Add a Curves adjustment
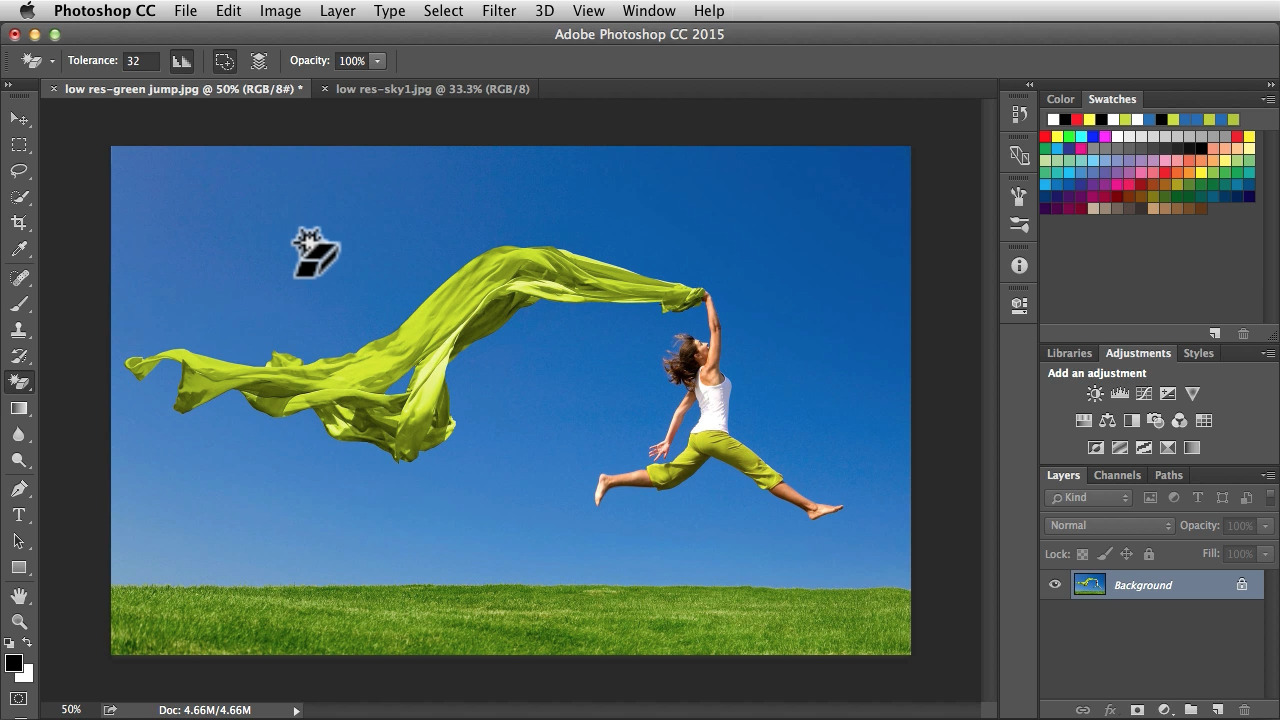1280x720 pixels. pyautogui.click(x=1143, y=394)
